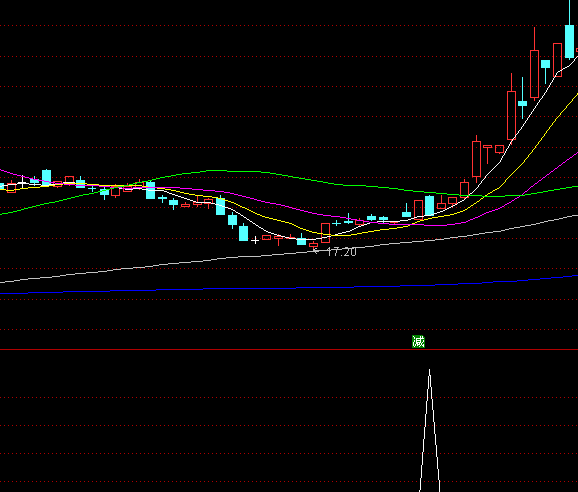
Task: Click the peak of the white indicator spike
Action: coord(429,370)
